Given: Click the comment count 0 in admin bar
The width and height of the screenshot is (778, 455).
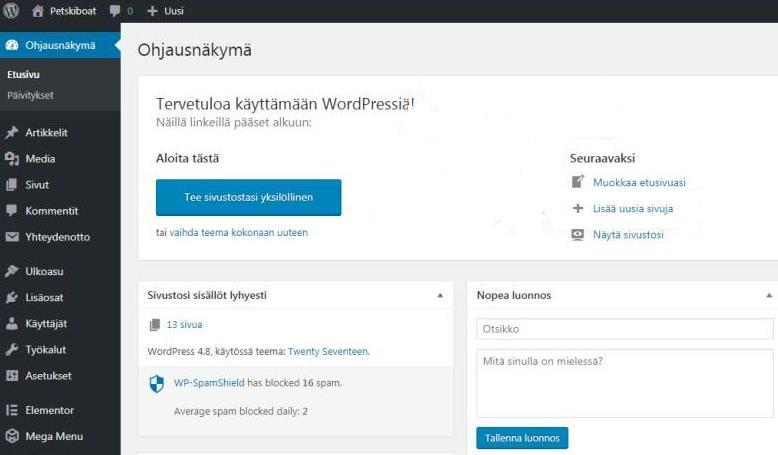Looking at the screenshot, I should point(130,11).
